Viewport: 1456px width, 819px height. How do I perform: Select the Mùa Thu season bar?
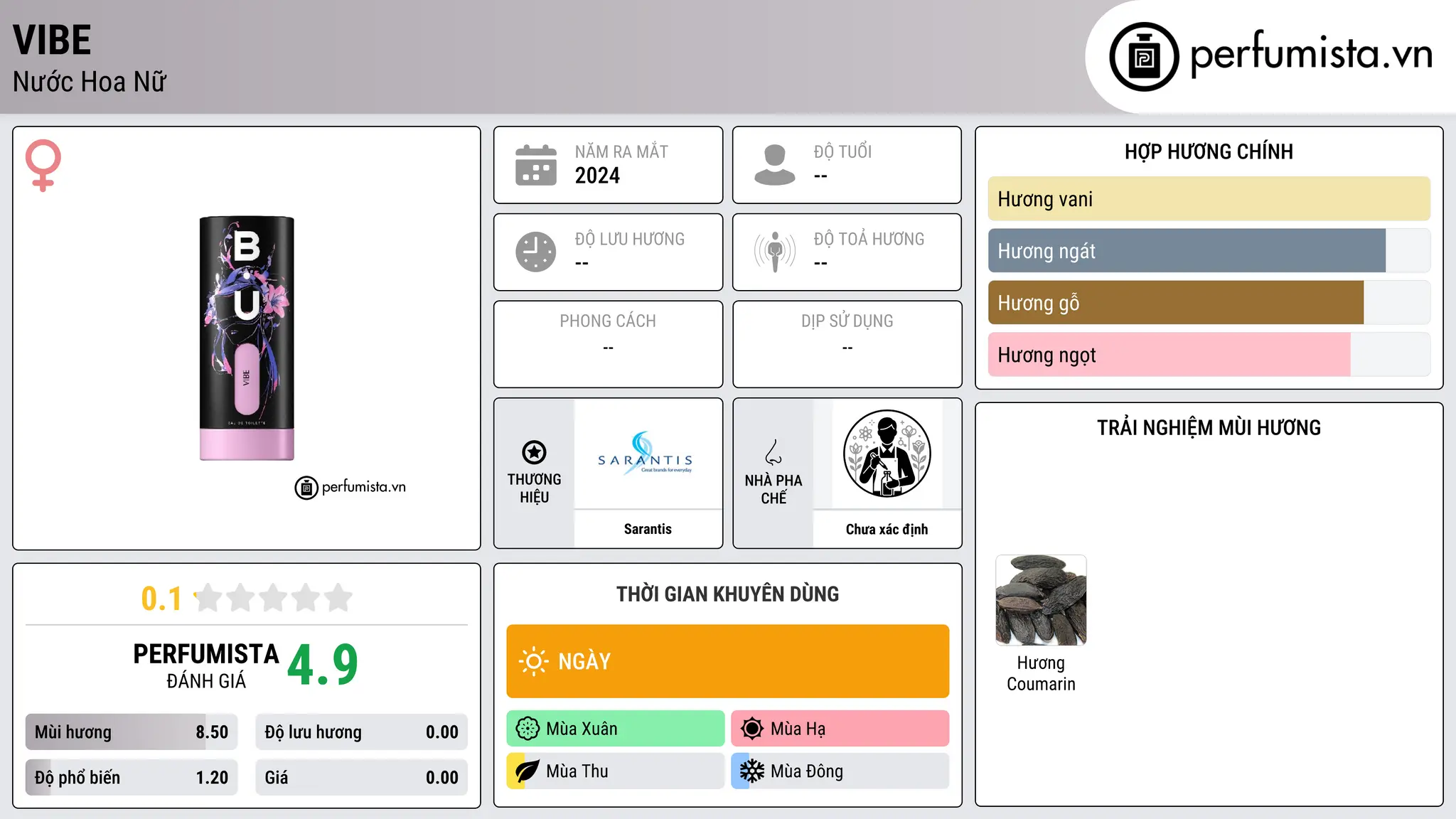(616, 771)
